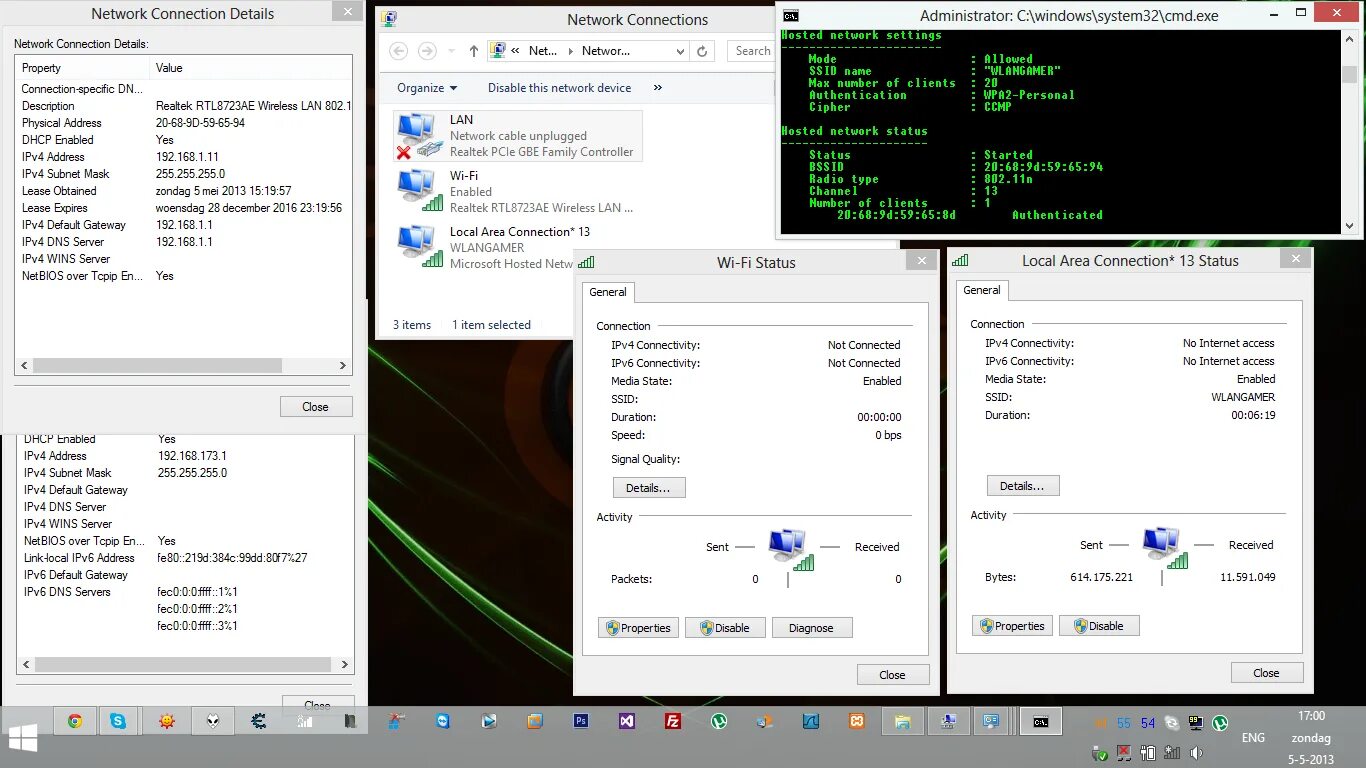The image size is (1366, 768).
Task: Open Details in Local Area Connection* 13 Status
Action: coord(1022,486)
